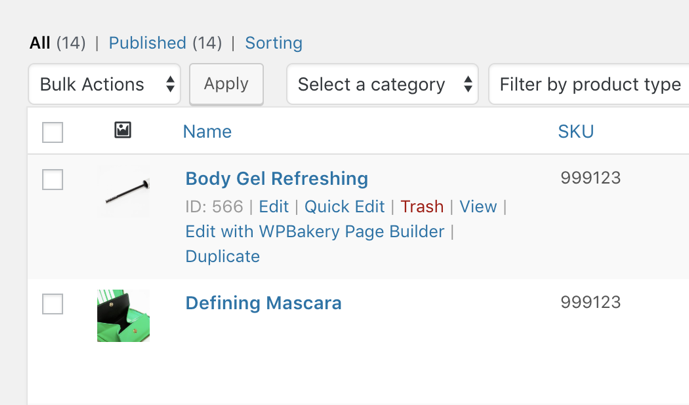Sort products by Name column
This screenshot has height=405, width=689.
pyautogui.click(x=207, y=131)
